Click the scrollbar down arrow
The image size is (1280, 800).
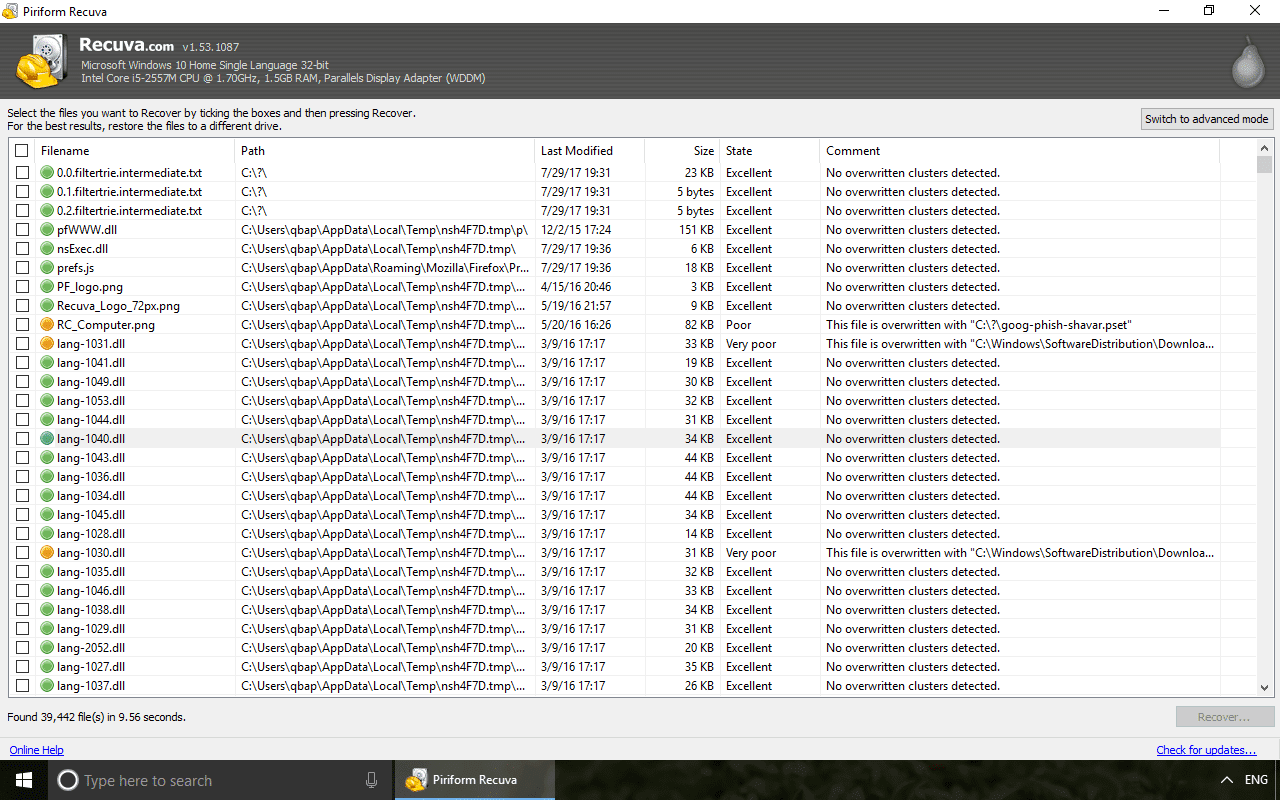click(1265, 688)
